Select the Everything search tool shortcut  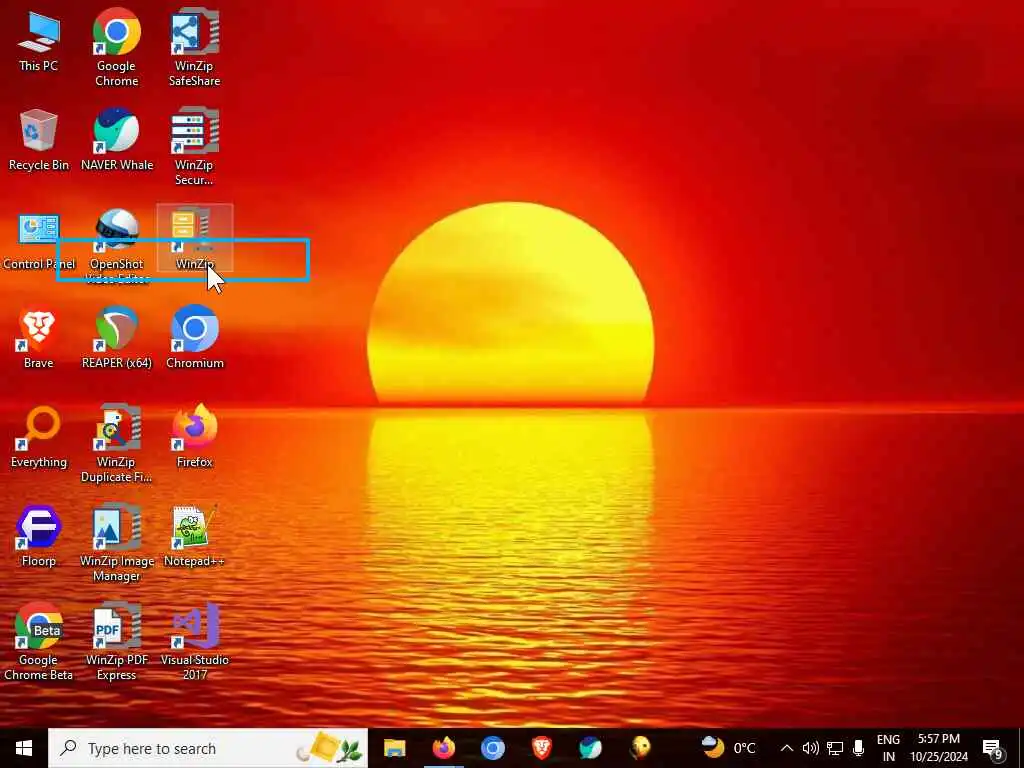coord(39,438)
